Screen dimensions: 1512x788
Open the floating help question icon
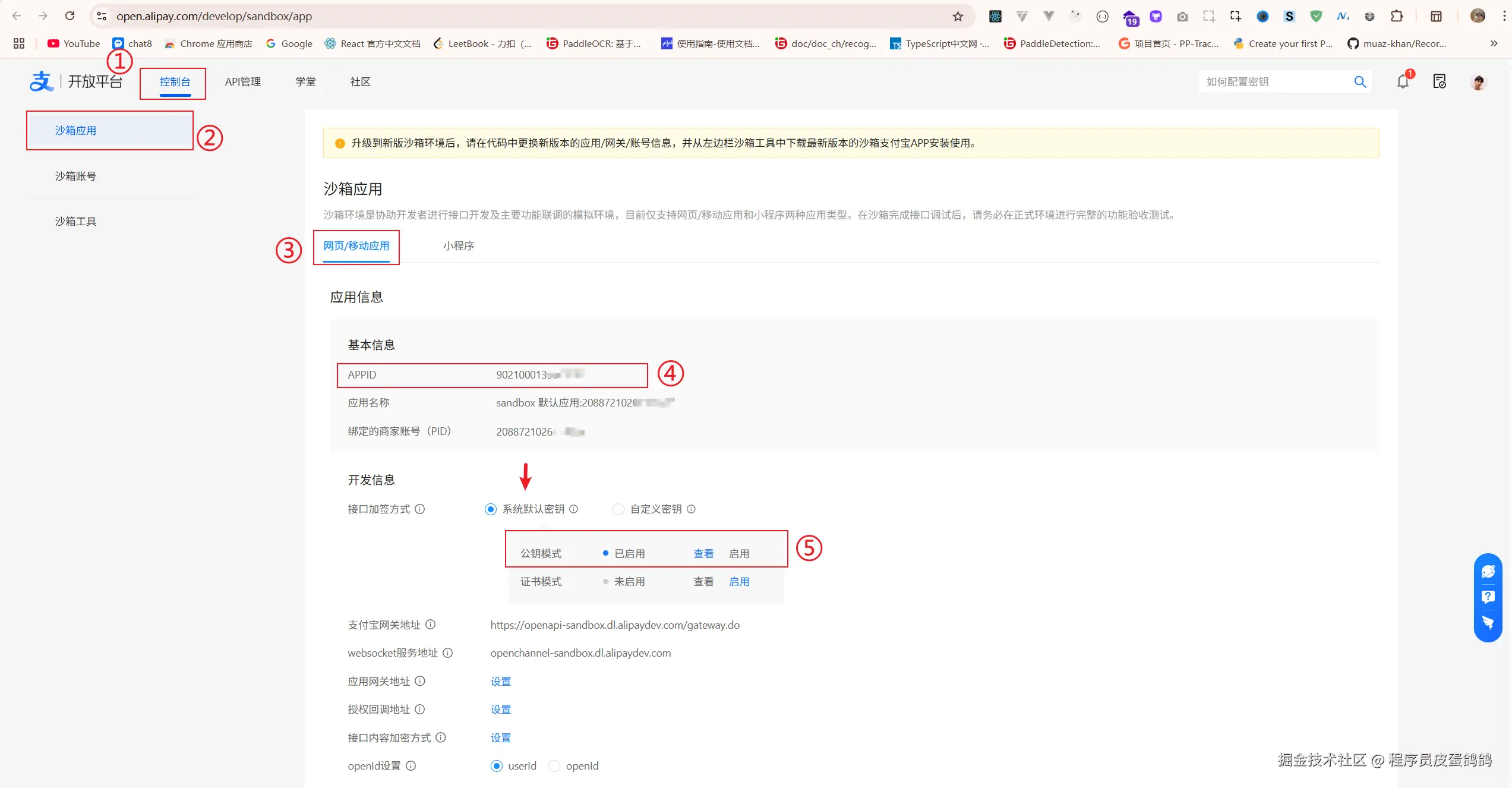click(x=1488, y=597)
